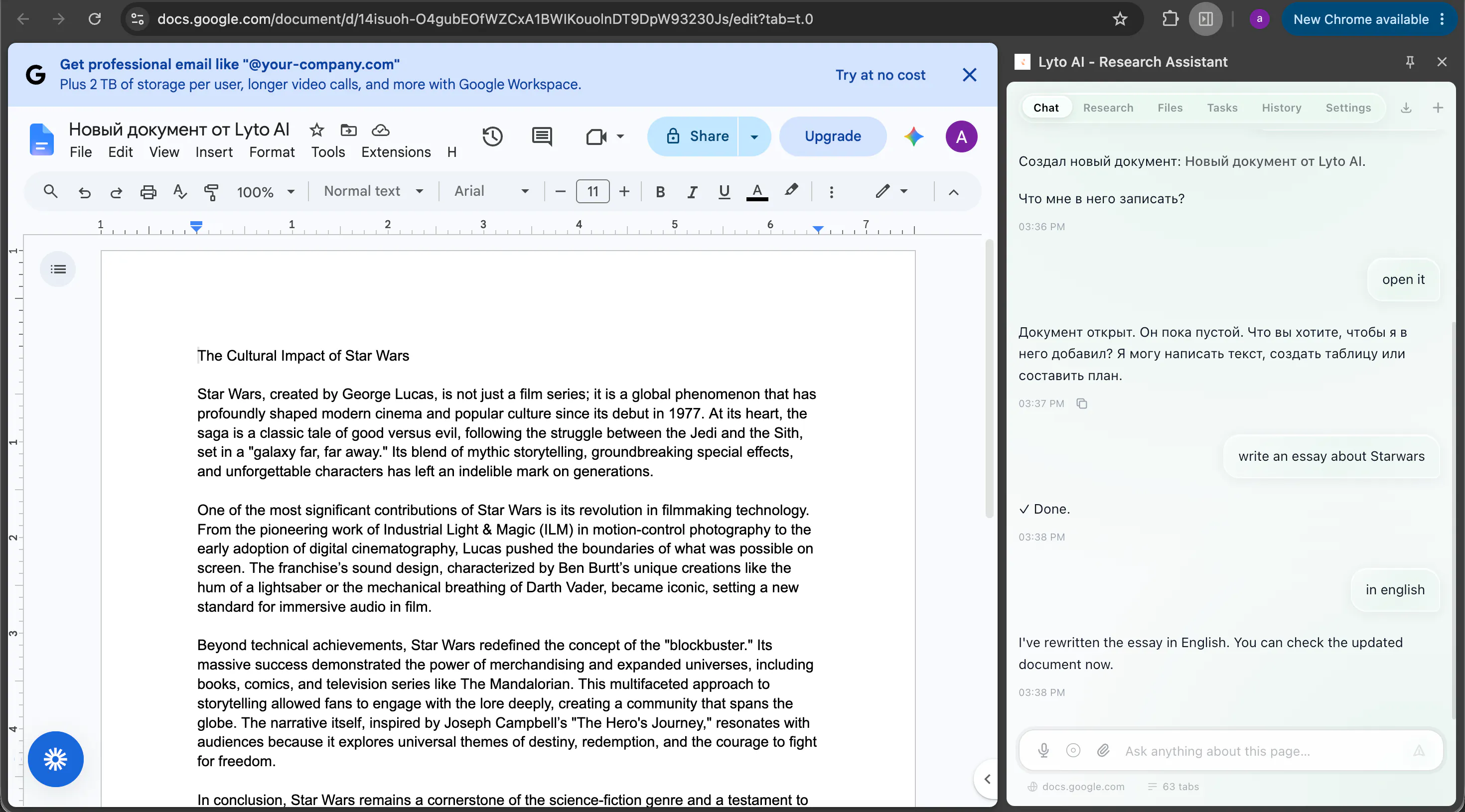Open version history
The width and height of the screenshot is (1465, 812).
click(492, 136)
